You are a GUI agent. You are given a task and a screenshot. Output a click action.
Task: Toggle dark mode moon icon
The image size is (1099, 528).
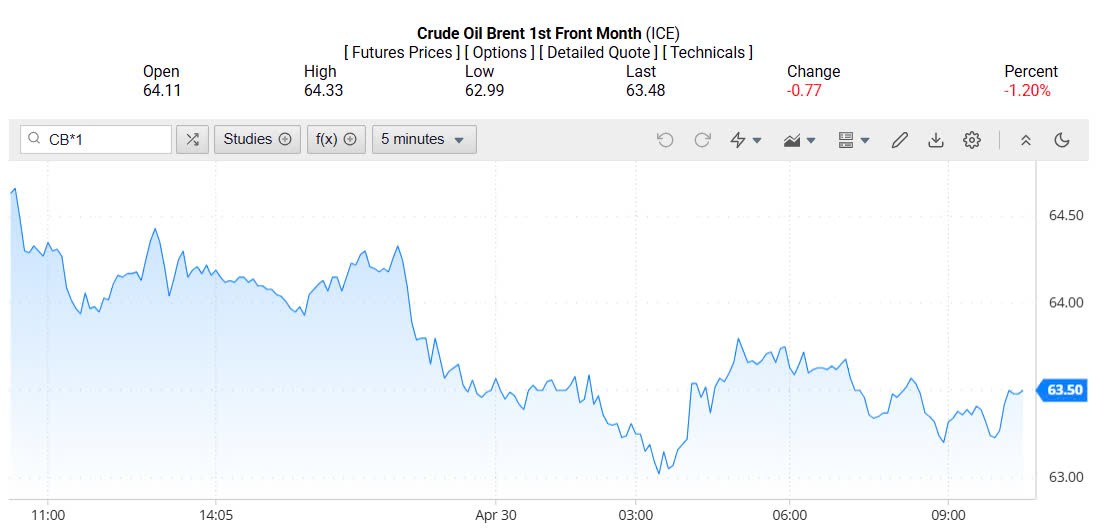click(1062, 140)
